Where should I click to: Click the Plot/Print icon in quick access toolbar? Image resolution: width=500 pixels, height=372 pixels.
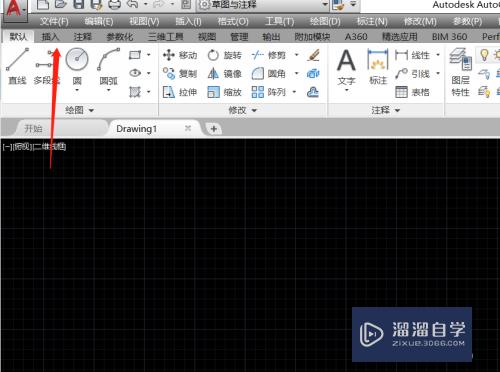[114, 4]
